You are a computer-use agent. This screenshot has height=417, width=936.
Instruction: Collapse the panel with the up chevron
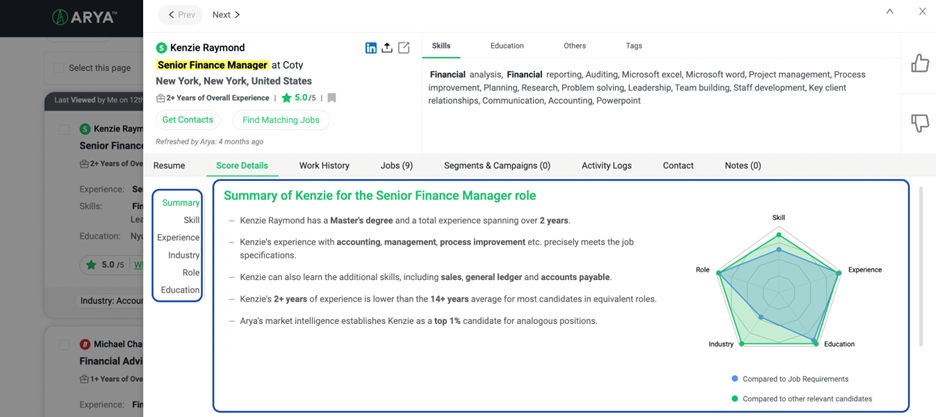890,12
